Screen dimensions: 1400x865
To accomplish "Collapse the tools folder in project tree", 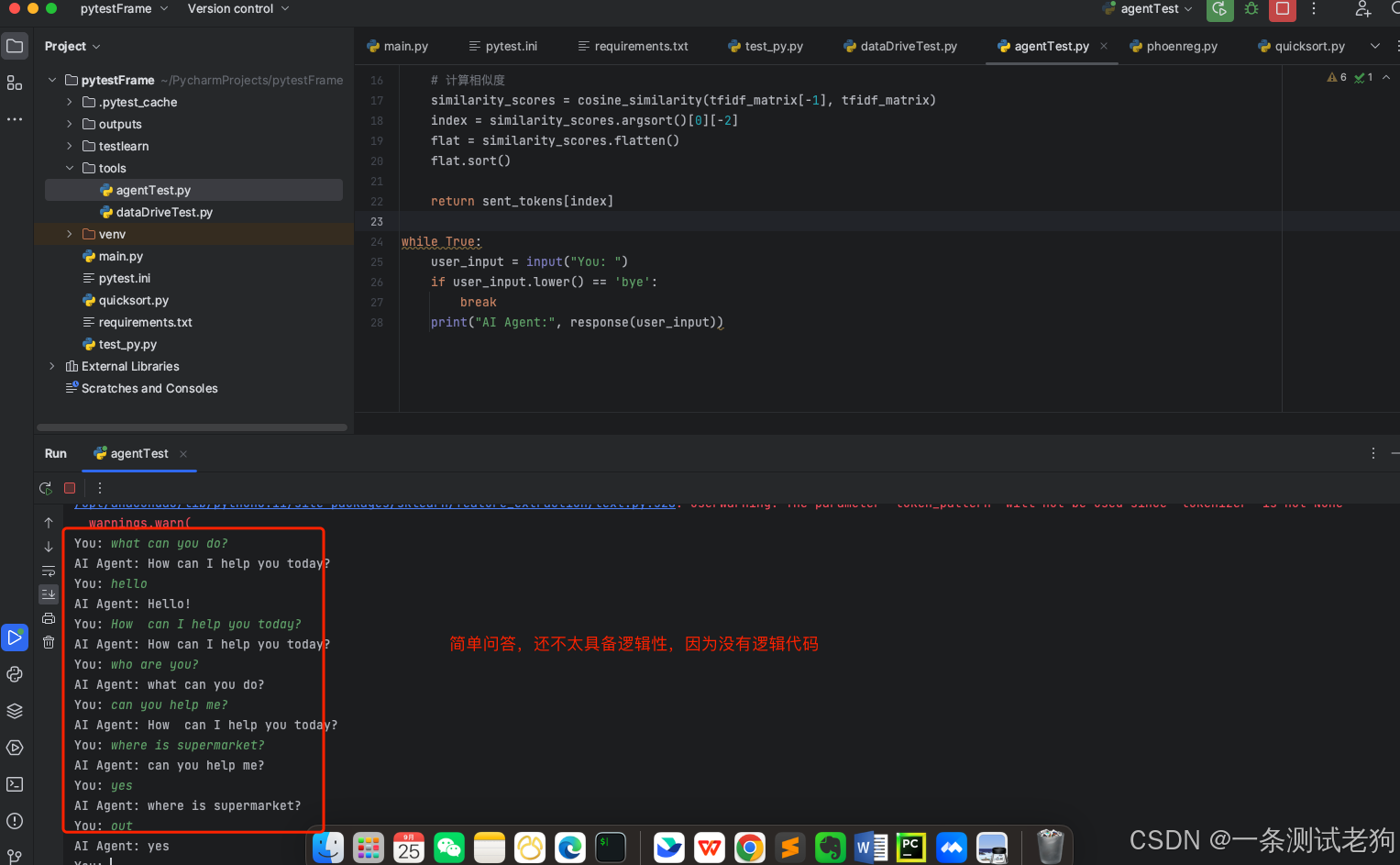I will tap(70, 168).
